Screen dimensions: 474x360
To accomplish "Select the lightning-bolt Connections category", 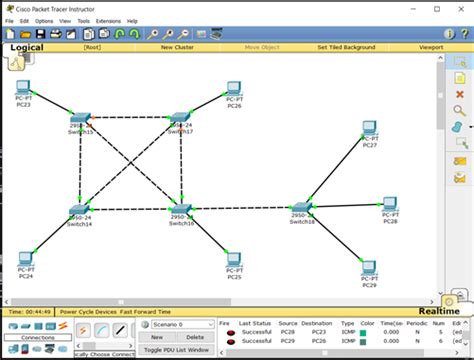I will click(x=62, y=326).
